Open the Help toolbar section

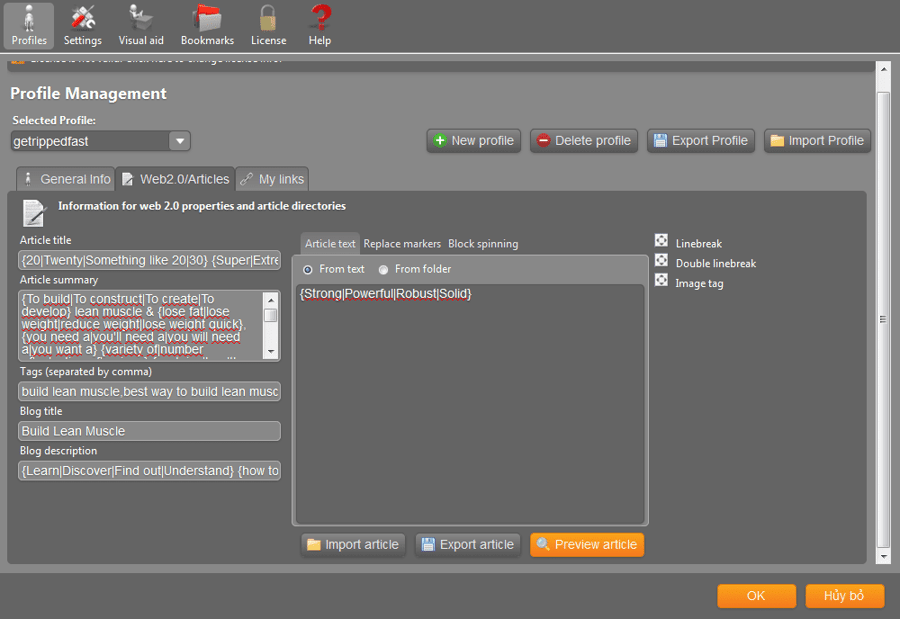tap(320, 26)
